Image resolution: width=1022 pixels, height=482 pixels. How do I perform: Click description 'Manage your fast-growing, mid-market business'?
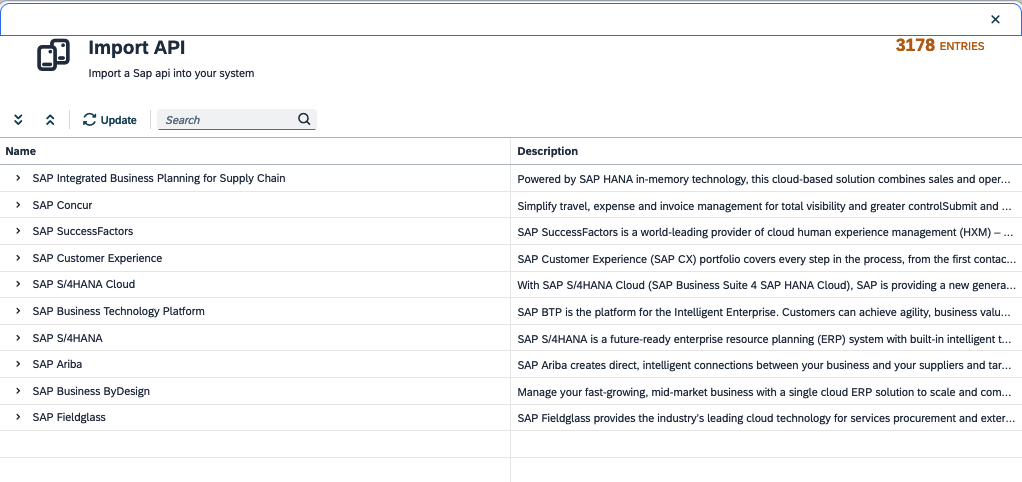pos(766,392)
